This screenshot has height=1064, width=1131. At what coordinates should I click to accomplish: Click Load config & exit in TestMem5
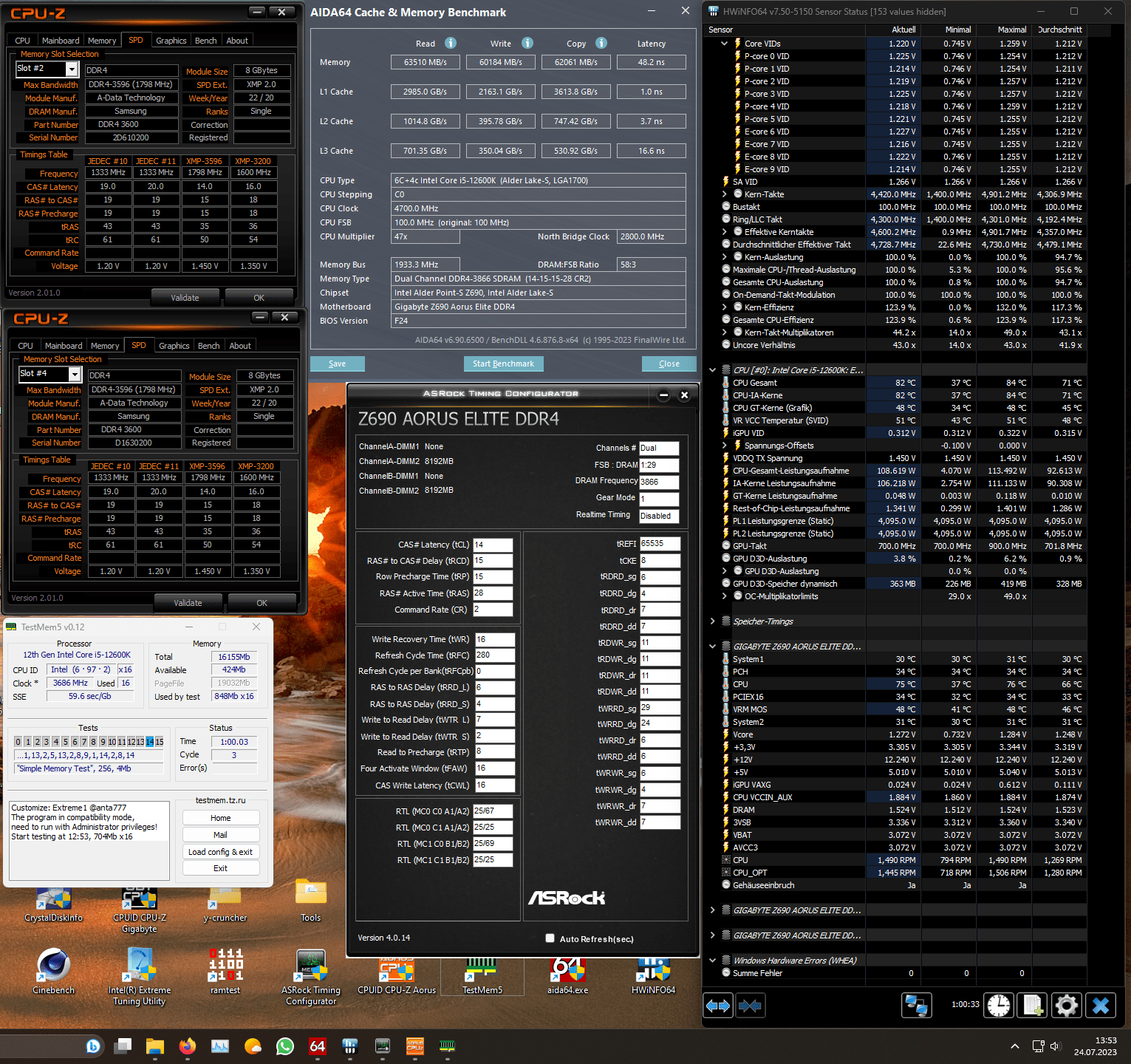(220, 852)
